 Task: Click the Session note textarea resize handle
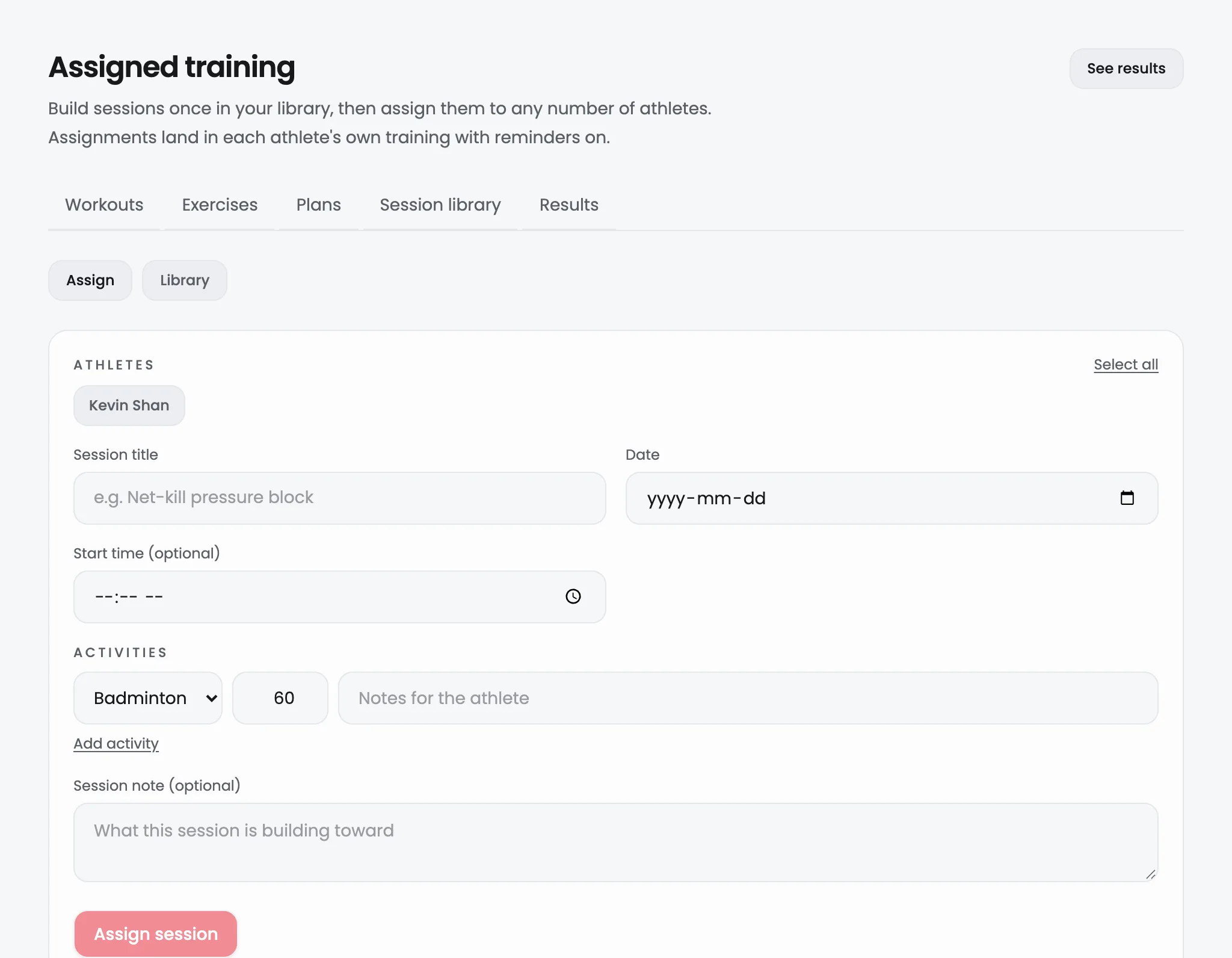[x=1150, y=874]
